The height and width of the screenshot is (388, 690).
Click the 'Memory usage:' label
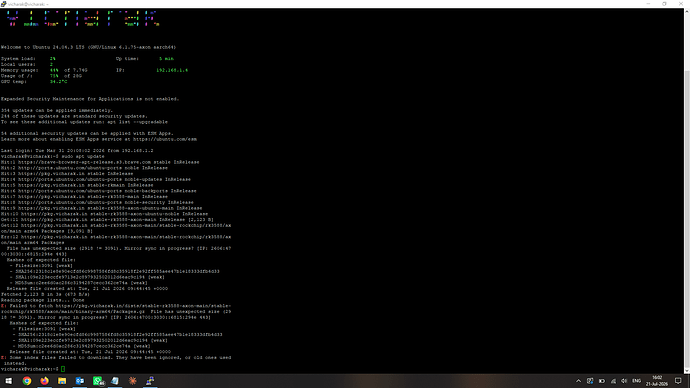pyautogui.click(x=19, y=70)
